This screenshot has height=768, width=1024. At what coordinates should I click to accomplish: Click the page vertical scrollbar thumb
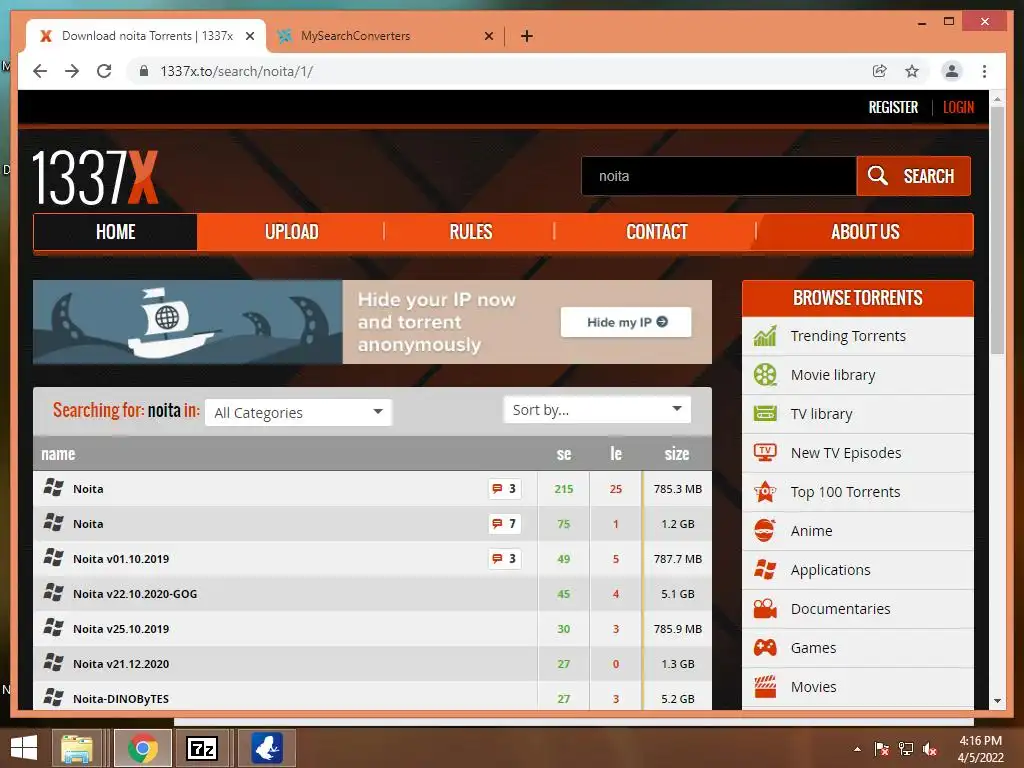(x=997, y=231)
